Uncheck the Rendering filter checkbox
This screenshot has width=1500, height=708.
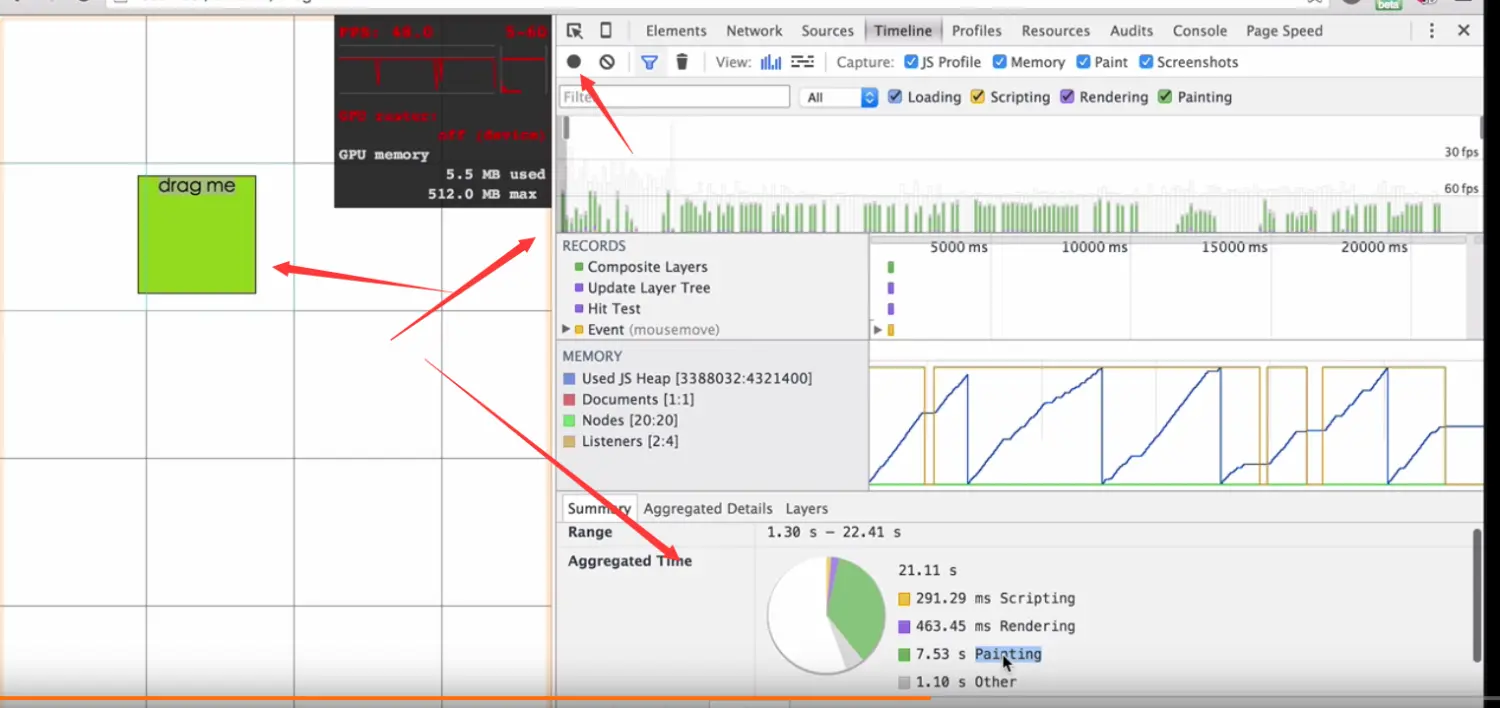(1067, 97)
